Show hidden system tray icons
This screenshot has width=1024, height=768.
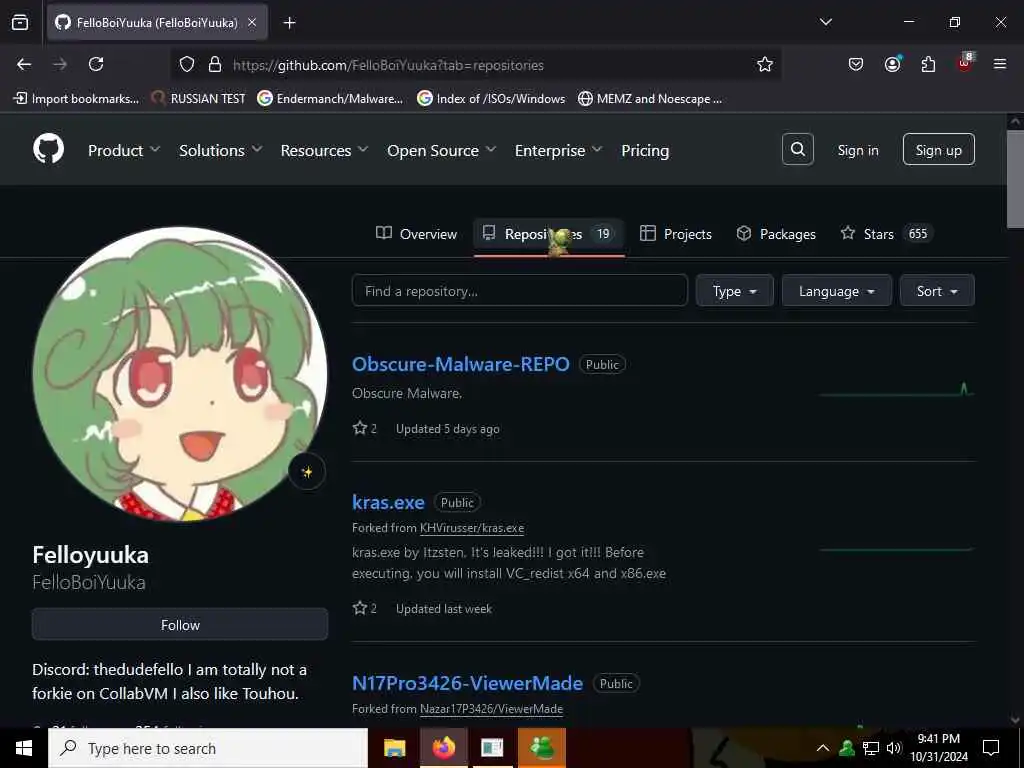pos(823,748)
